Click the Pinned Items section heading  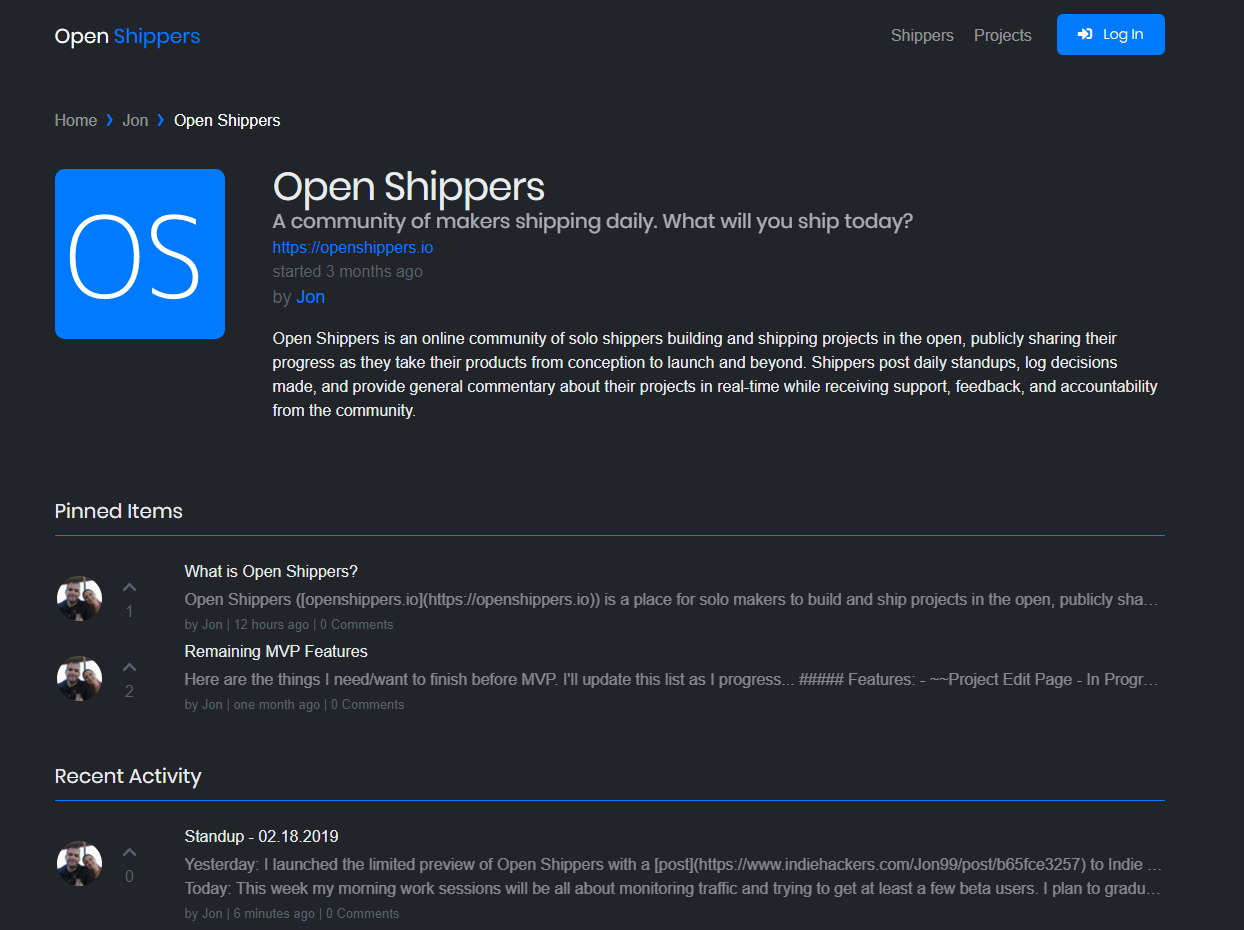[x=119, y=511]
